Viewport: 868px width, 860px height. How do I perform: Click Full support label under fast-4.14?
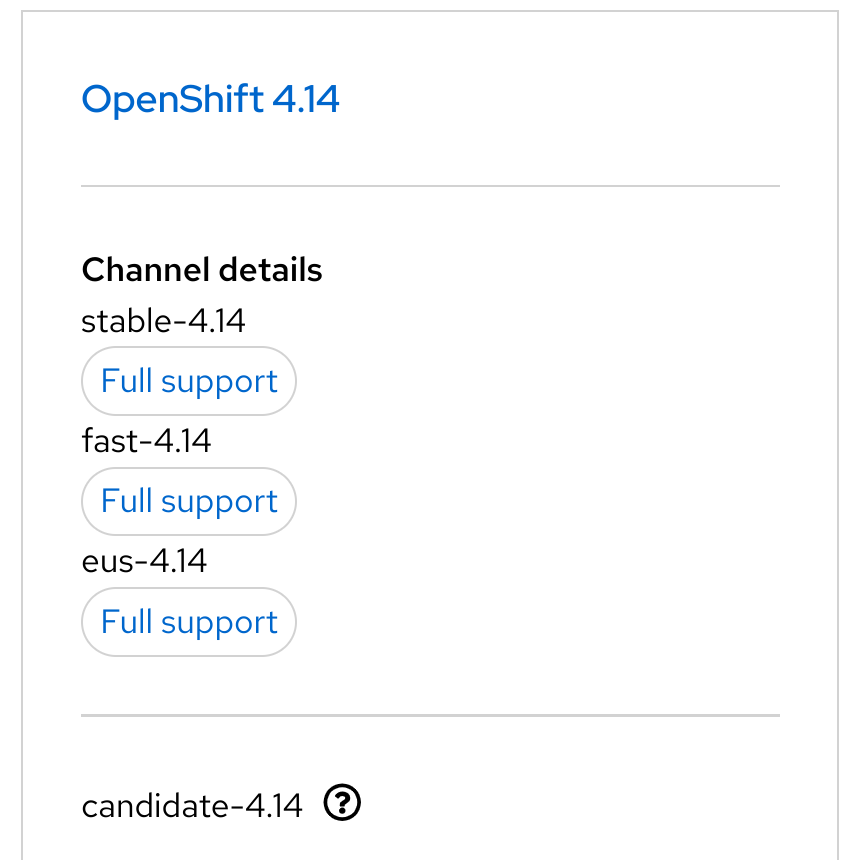point(189,501)
